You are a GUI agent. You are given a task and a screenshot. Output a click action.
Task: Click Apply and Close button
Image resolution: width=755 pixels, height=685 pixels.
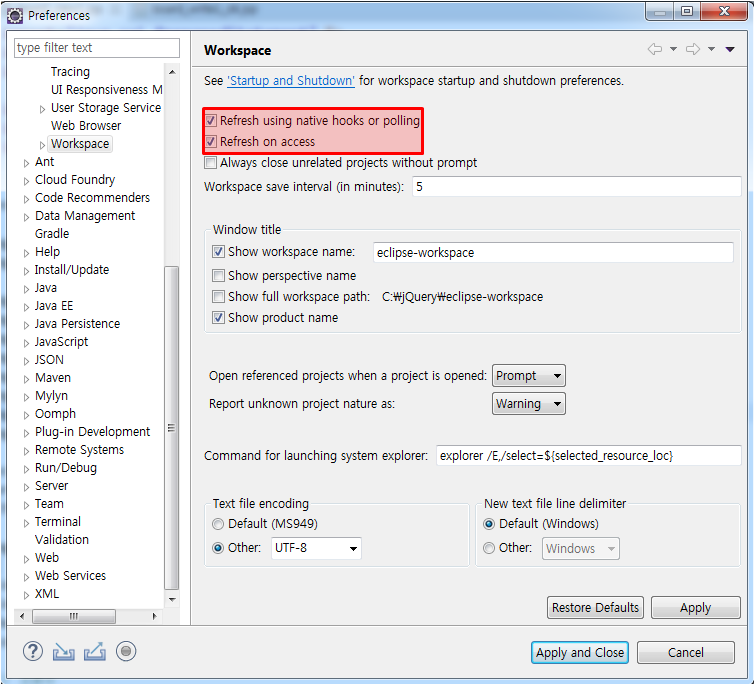pyautogui.click(x=580, y=652)
